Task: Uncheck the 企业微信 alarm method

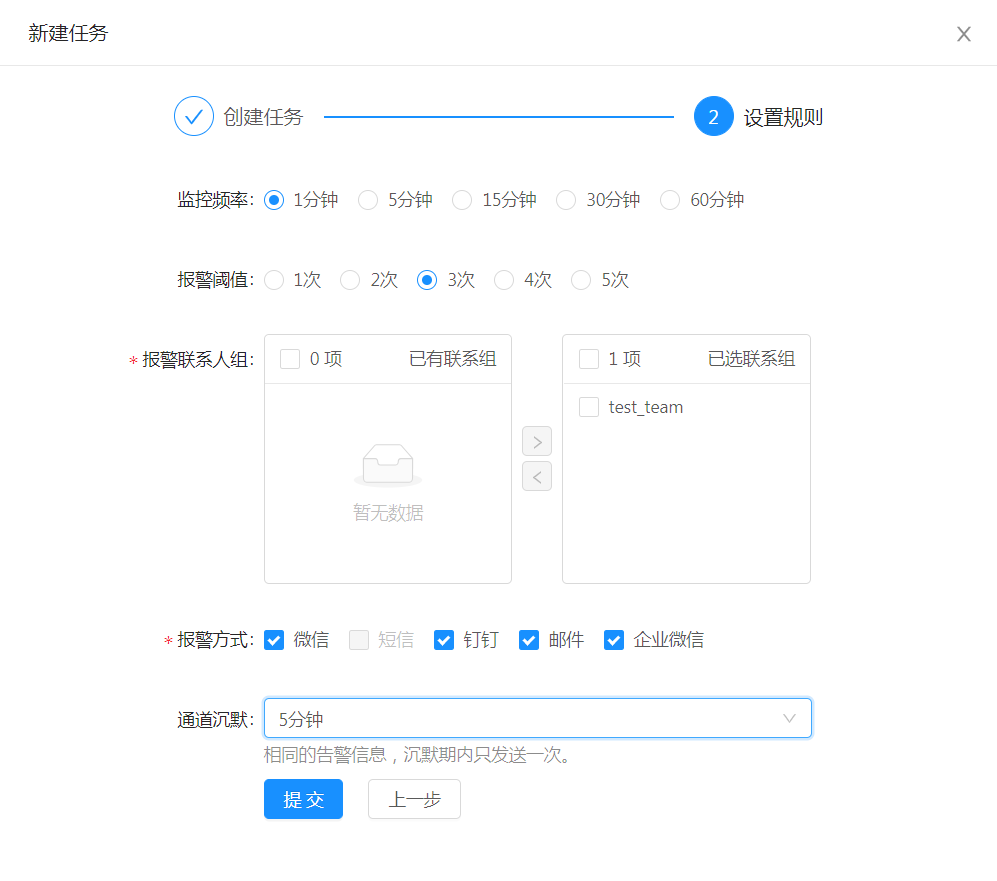Action: [614, 640]
